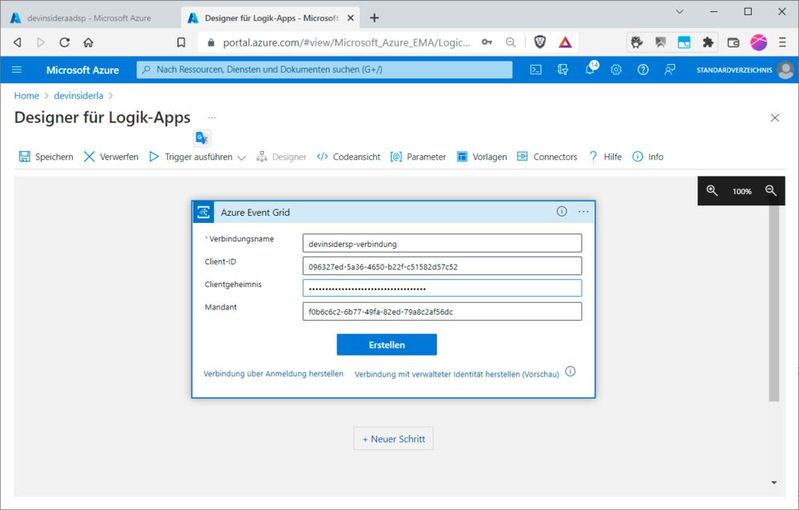This screenshot has height=510, width=799.
Task: Click the designer zoom in magnifier
Action: click(x=712, y=191)
